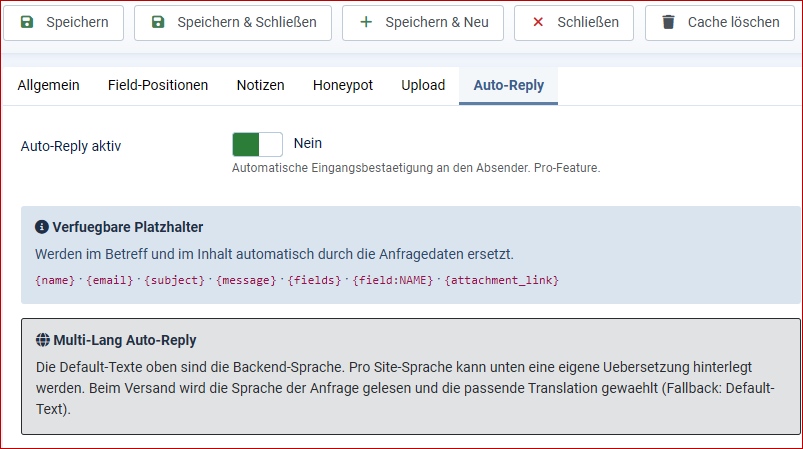
Task: Click the floppy disk icon on Speichern
Action: [x=27, y=22]
